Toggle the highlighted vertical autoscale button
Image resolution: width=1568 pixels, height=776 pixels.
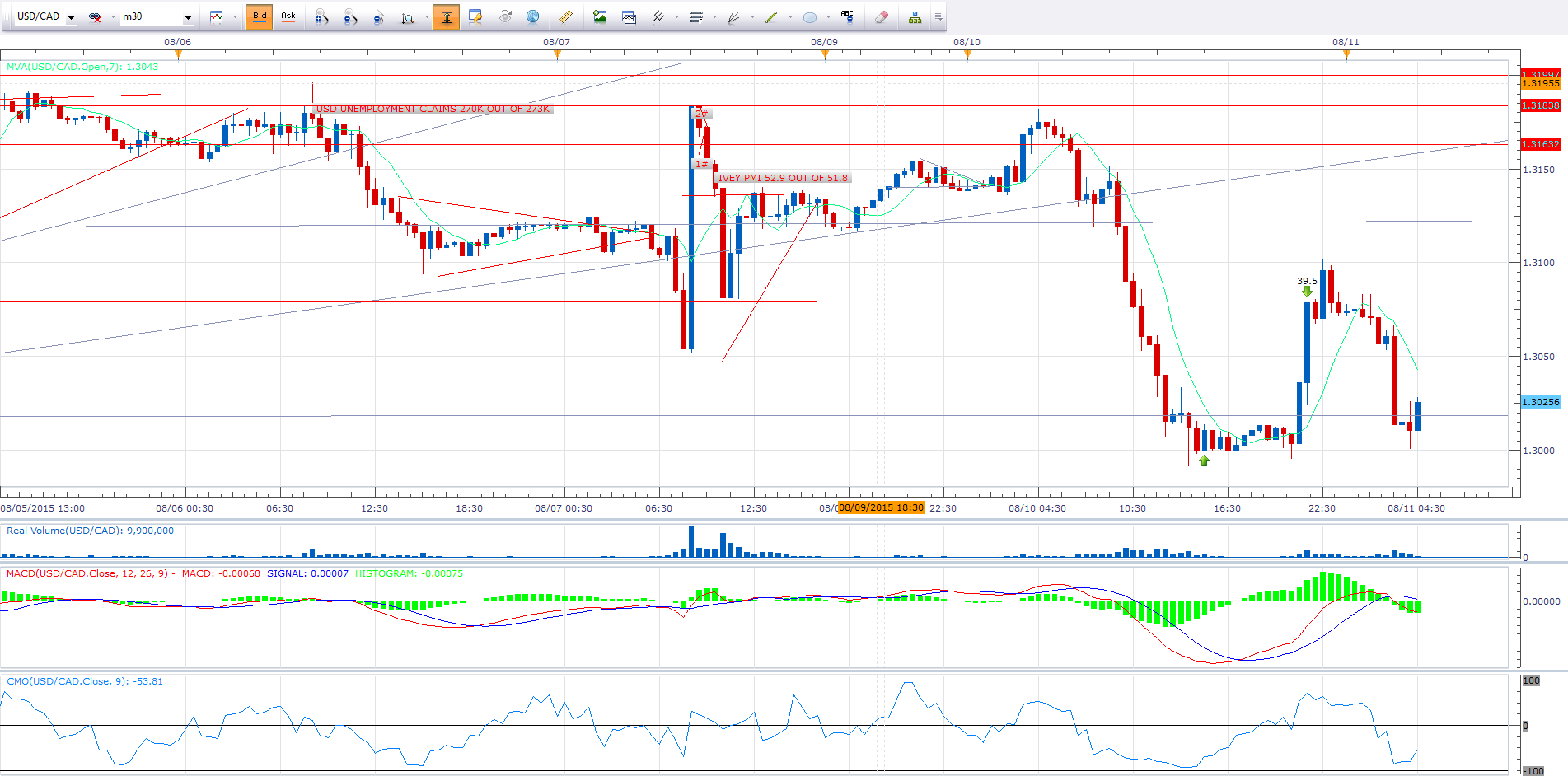pyautogui.click(x=446, y=16)
